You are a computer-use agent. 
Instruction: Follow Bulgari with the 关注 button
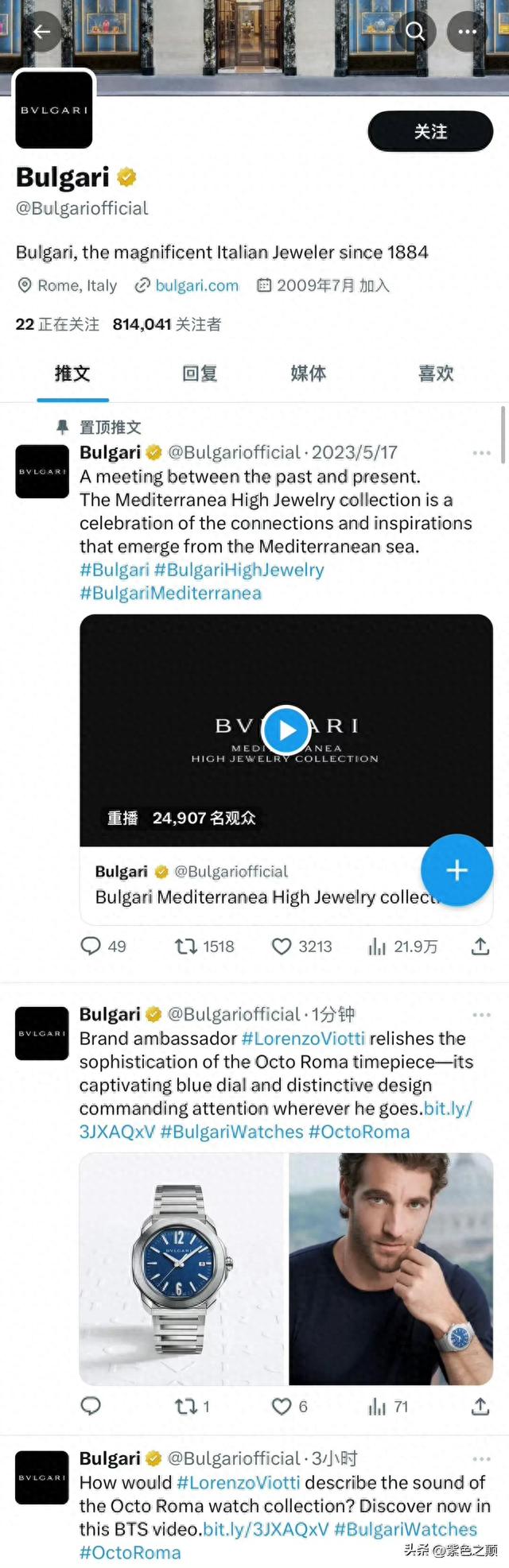pyautogui.click(x=430, y=131)
